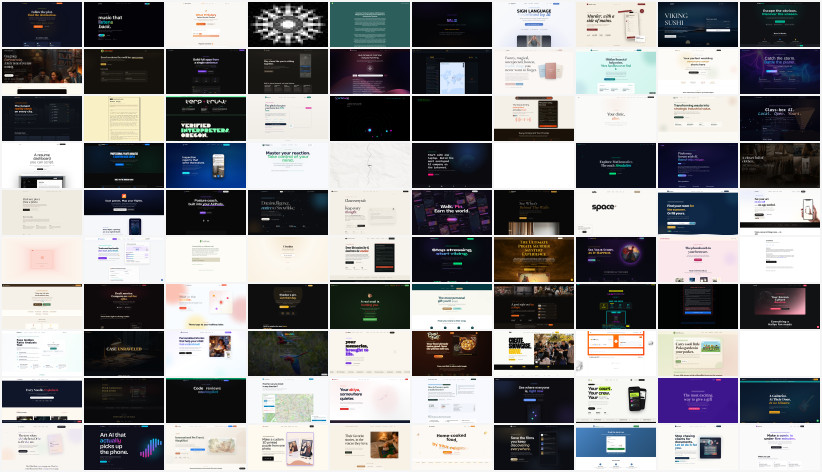This screenshot has height=472, width=822.
Task: Open the solid purple gift page thumbnail
Action: [x=698, y=400]
